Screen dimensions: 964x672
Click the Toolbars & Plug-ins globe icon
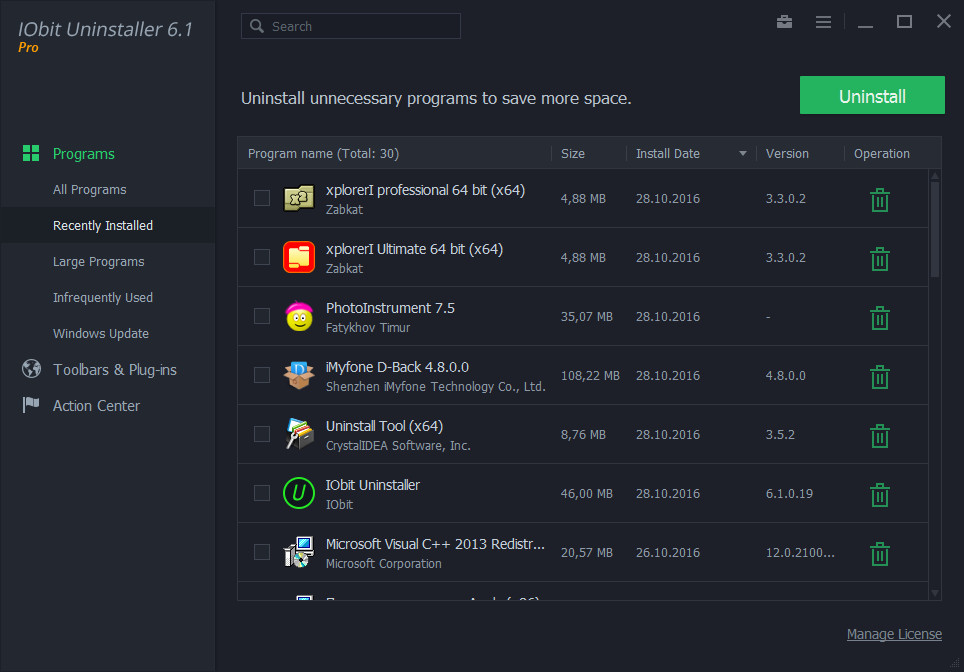coord(31,369)
